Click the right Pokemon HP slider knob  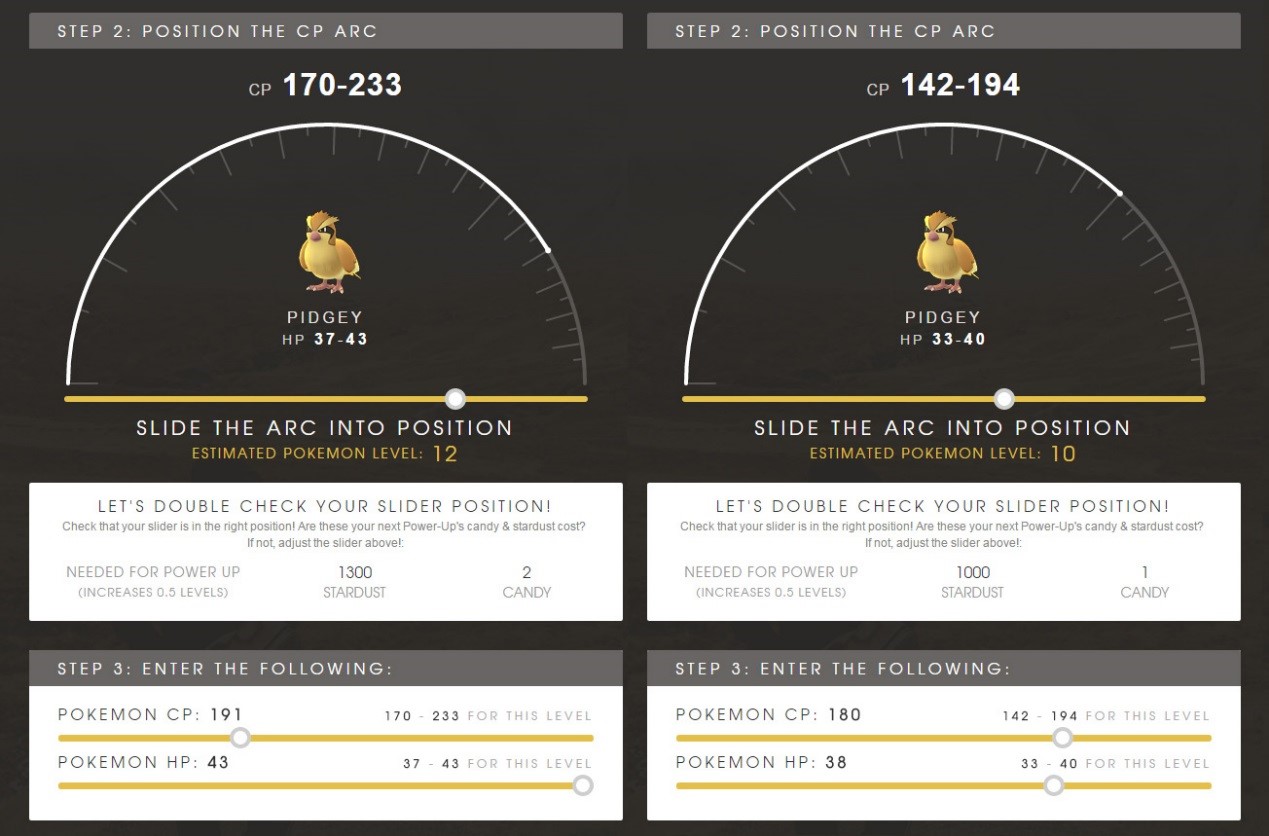pyautogui.click(x=1053, y=786)
